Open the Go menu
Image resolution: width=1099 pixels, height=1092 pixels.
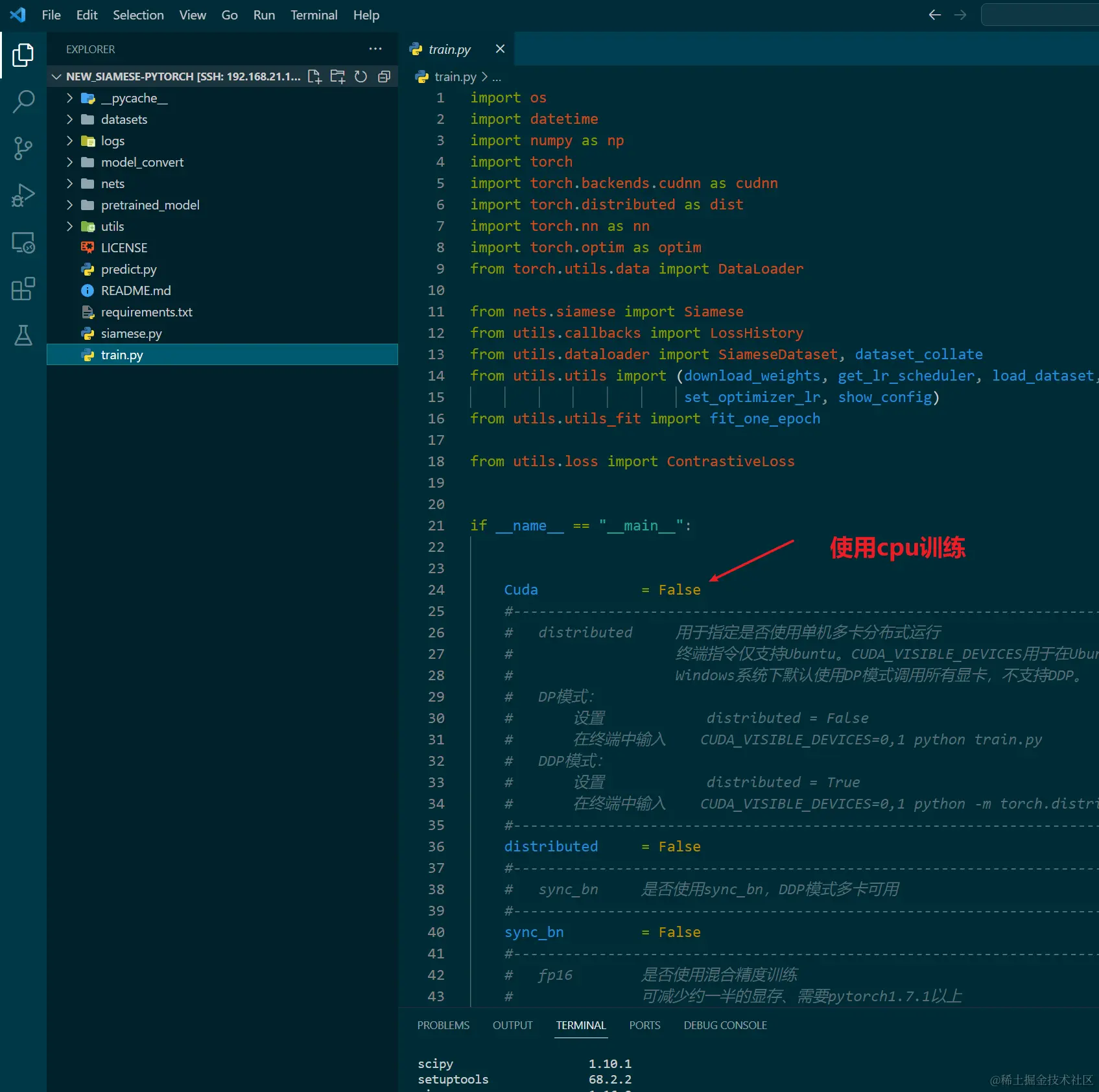tap(230, 15)
